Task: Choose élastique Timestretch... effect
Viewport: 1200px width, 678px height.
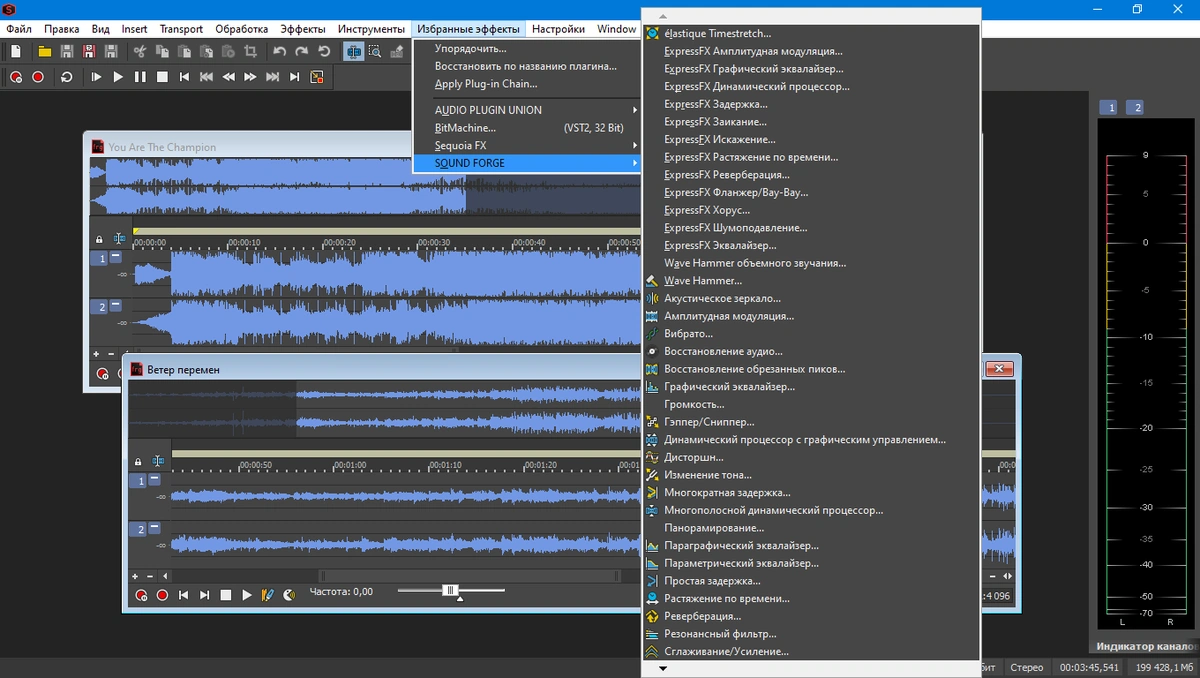Action: [x=812, y=33]
